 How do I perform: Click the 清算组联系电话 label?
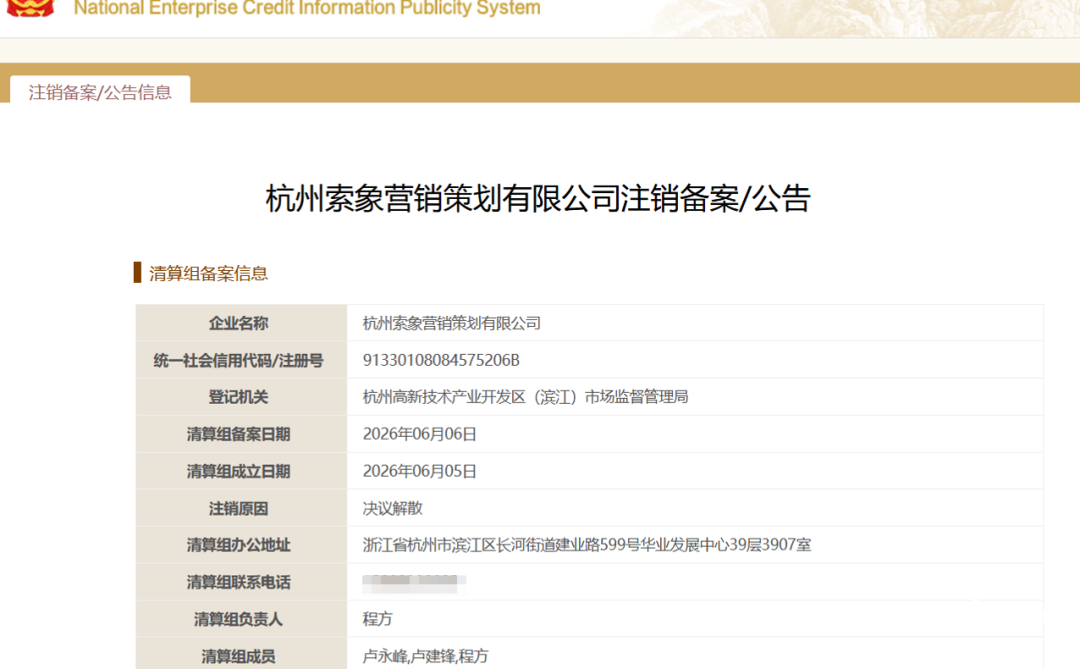[238, 582]
